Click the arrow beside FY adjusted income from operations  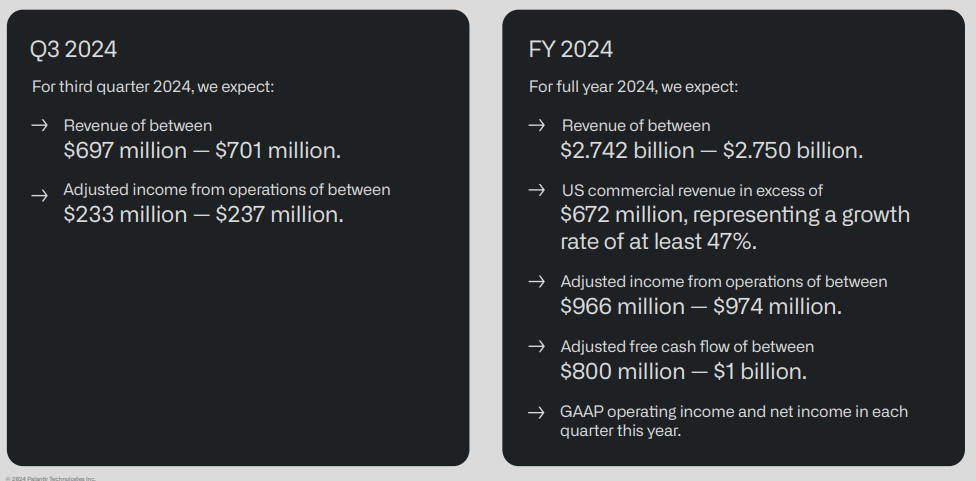pyautogui.click(x=537, y=282)
